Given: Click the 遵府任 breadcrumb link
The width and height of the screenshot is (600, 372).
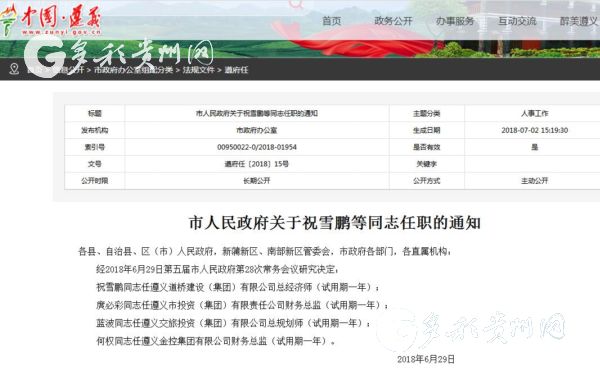Looking at the screenshot, I should point(236,70).
